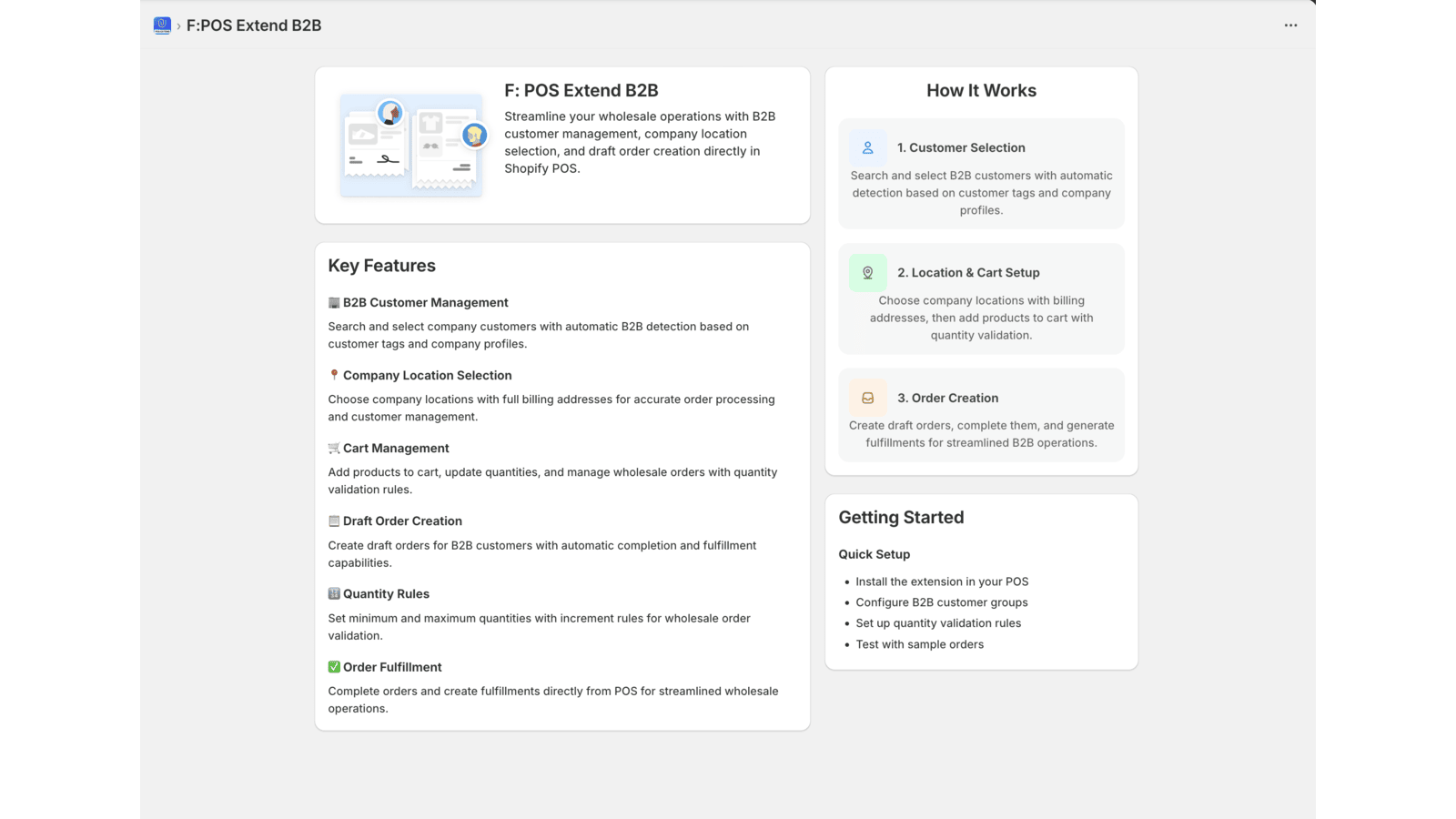Click the Quantity Rules numbers icon
The height and width of the screenshot is (819, 1456).
[334, 594]
